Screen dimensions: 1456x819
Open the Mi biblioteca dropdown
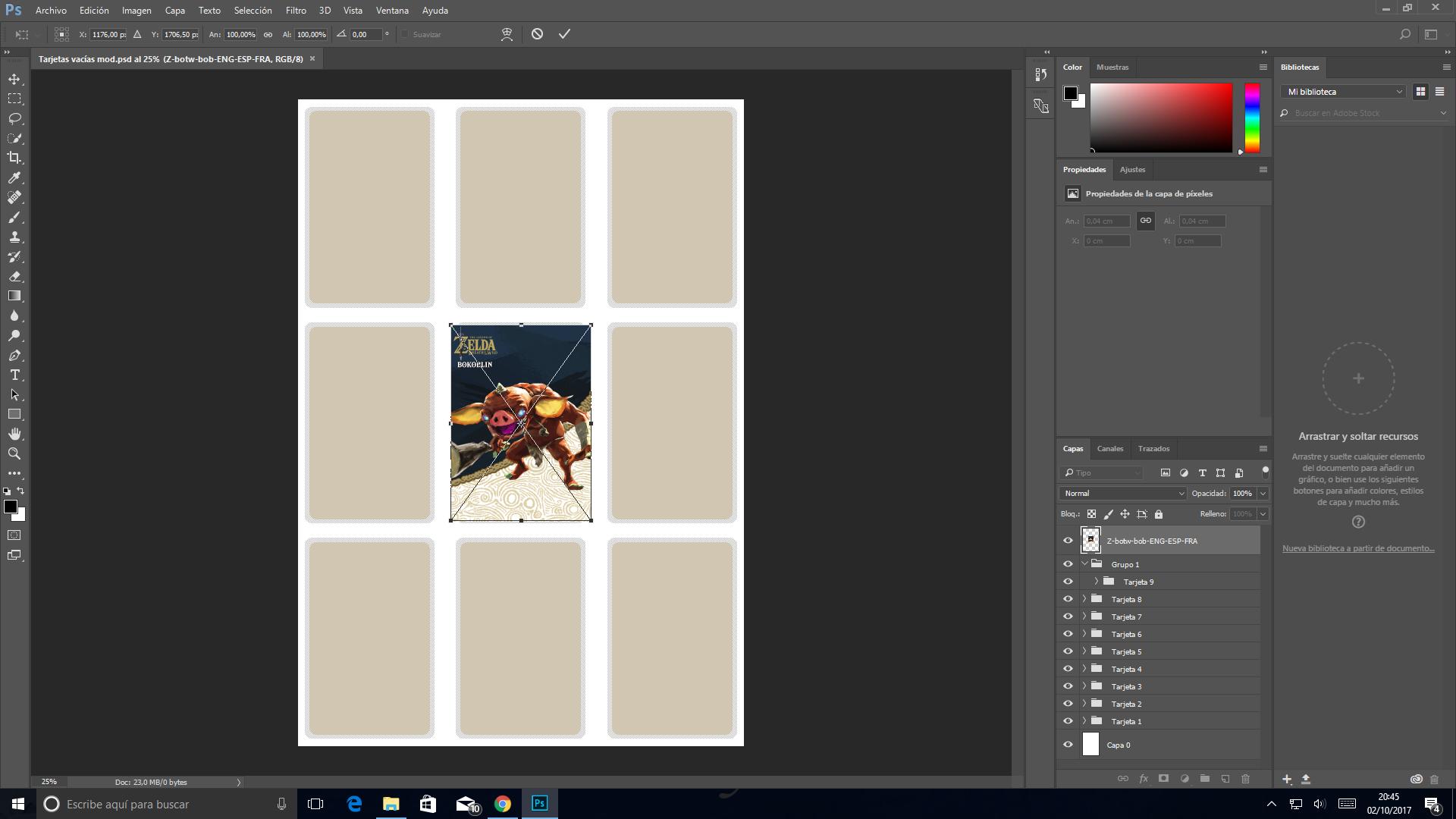coord(1344,92)
